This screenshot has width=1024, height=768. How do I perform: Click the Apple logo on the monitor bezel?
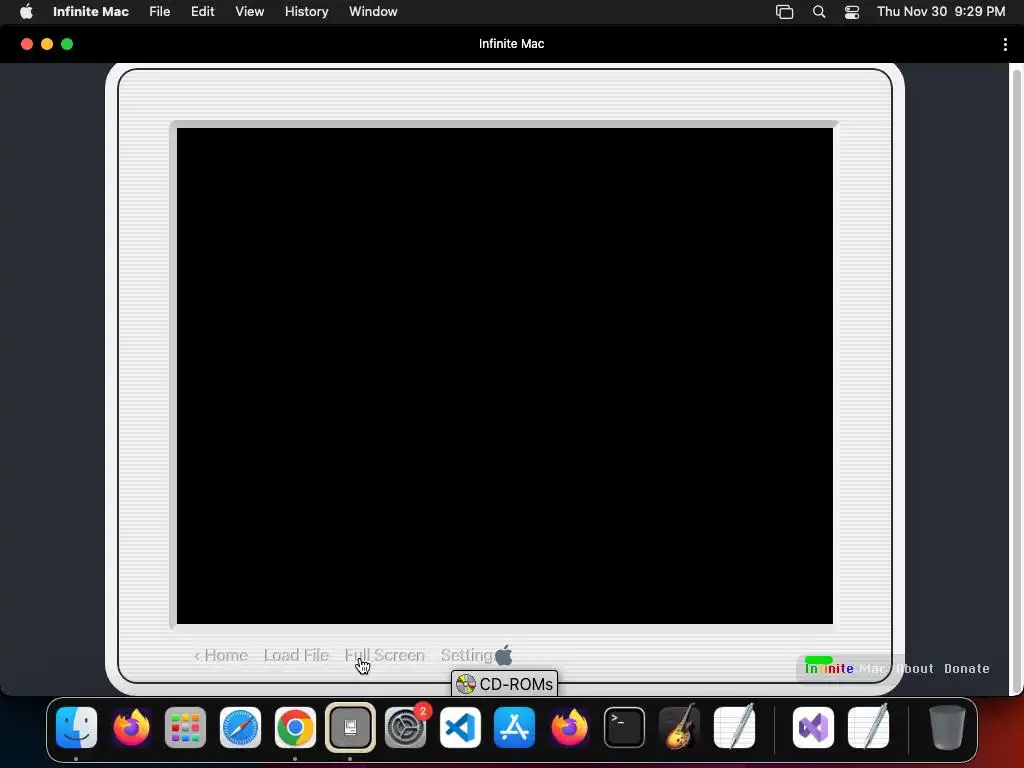pos(504,655)
